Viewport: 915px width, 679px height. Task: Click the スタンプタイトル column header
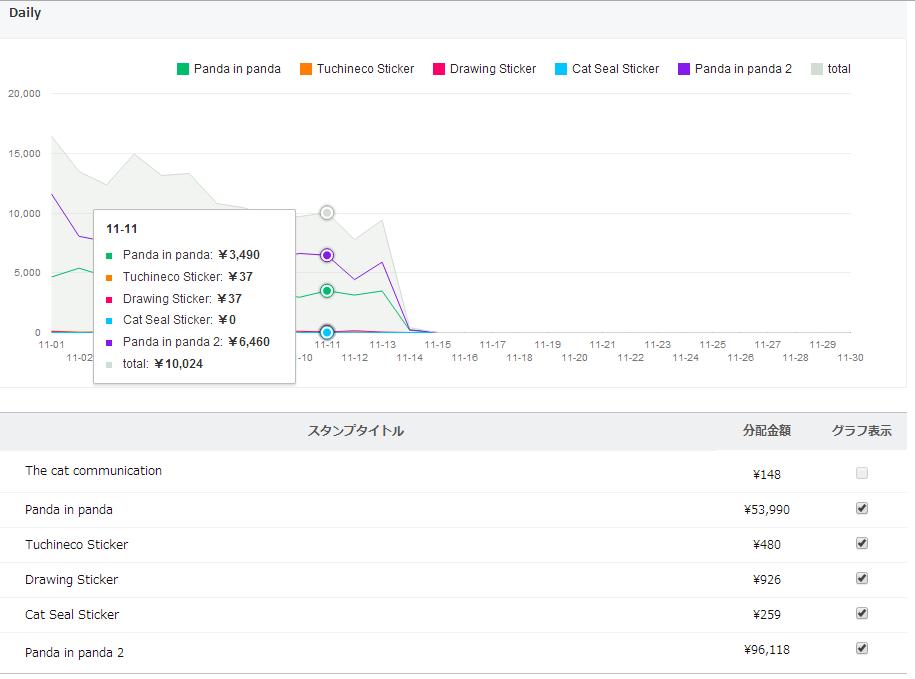coord(356,431)
